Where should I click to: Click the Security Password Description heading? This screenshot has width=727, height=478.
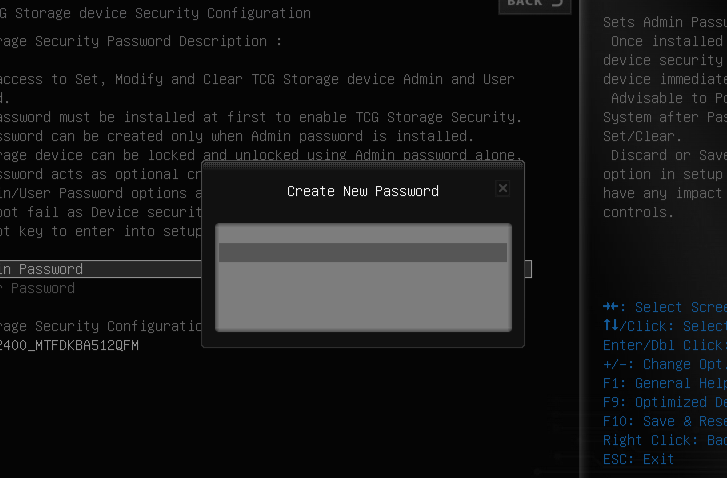click(140, 41)
